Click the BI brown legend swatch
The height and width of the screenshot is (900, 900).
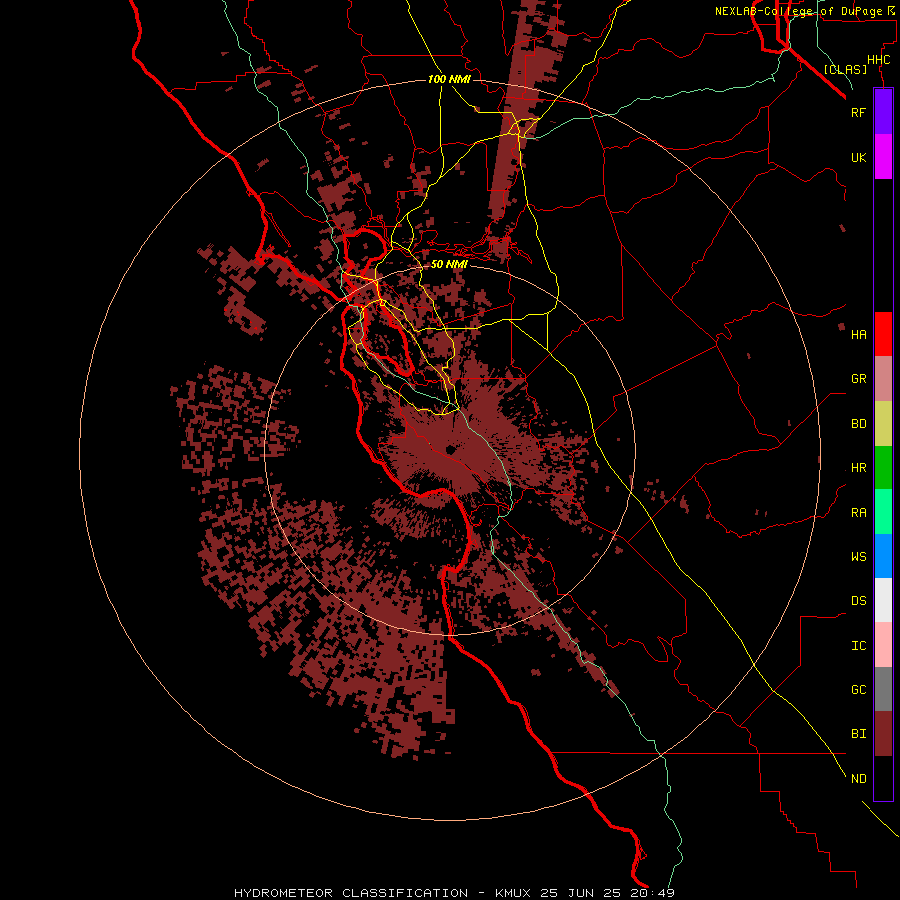pyautogui.click(x=883, y=734)
